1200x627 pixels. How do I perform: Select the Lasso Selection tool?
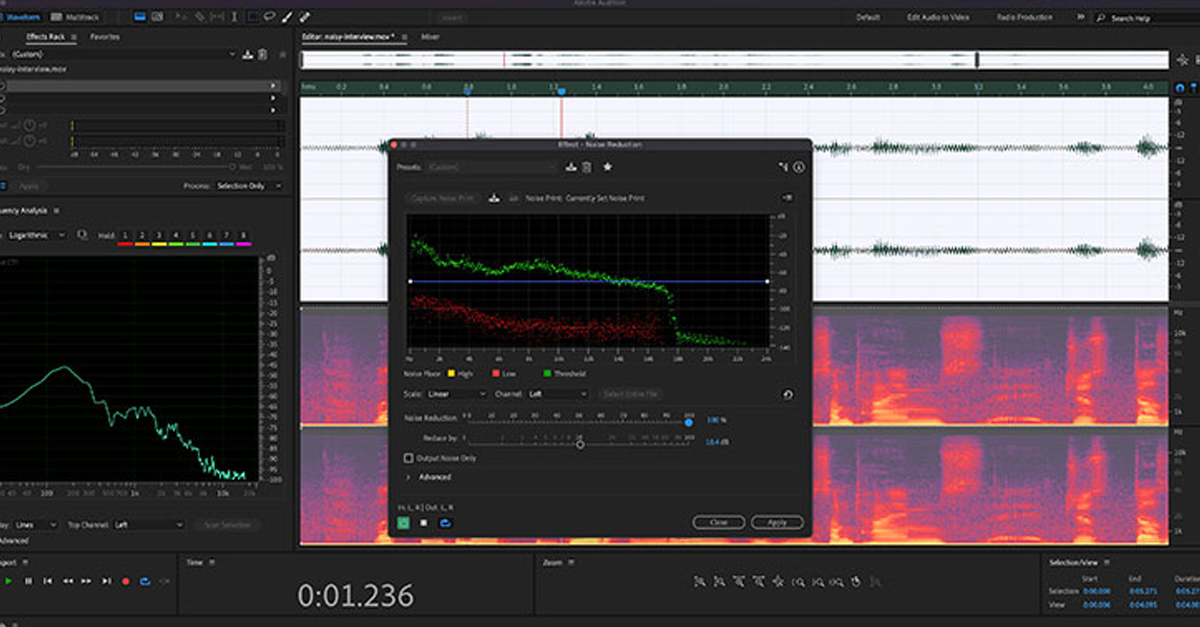270,17
